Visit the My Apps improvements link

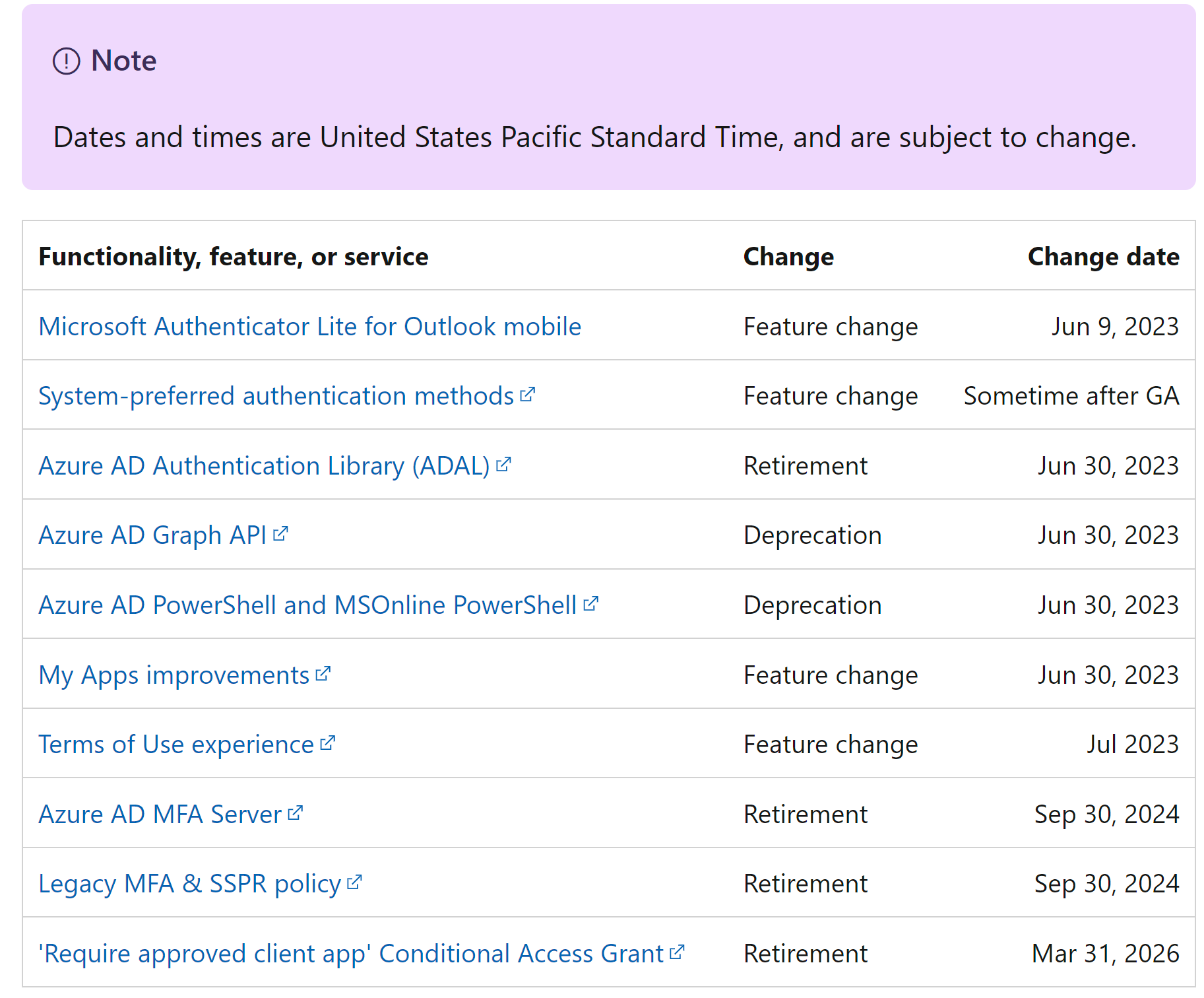point(174,675)
